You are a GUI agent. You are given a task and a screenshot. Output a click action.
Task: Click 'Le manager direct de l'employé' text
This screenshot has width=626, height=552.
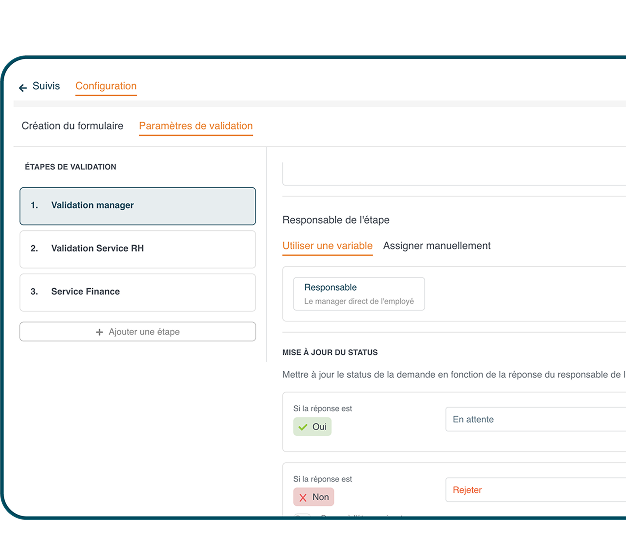click(x=359, y=301)
